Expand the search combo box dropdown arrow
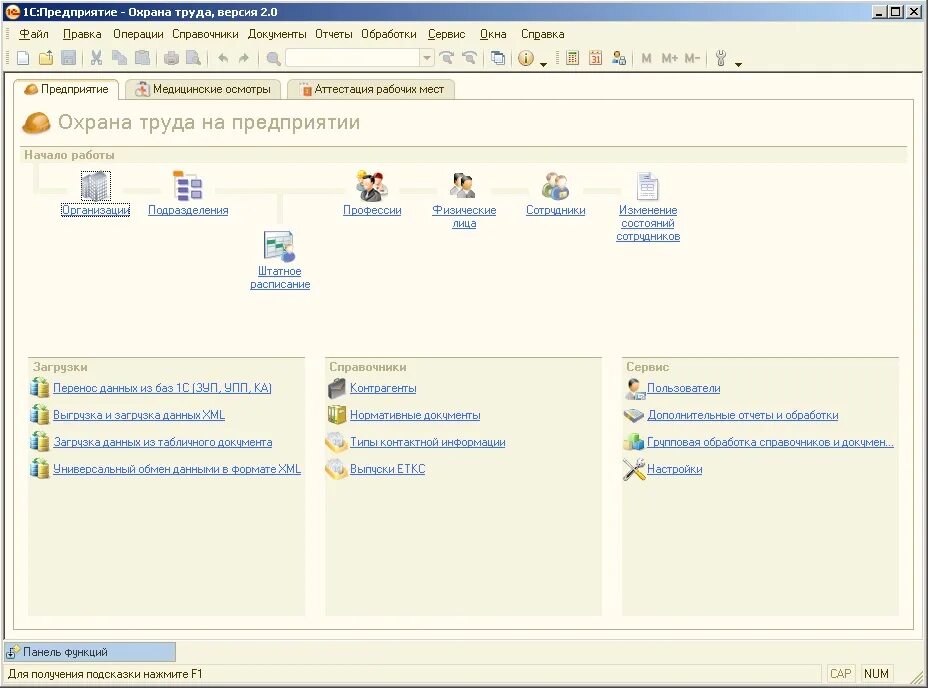 [427, 58]
